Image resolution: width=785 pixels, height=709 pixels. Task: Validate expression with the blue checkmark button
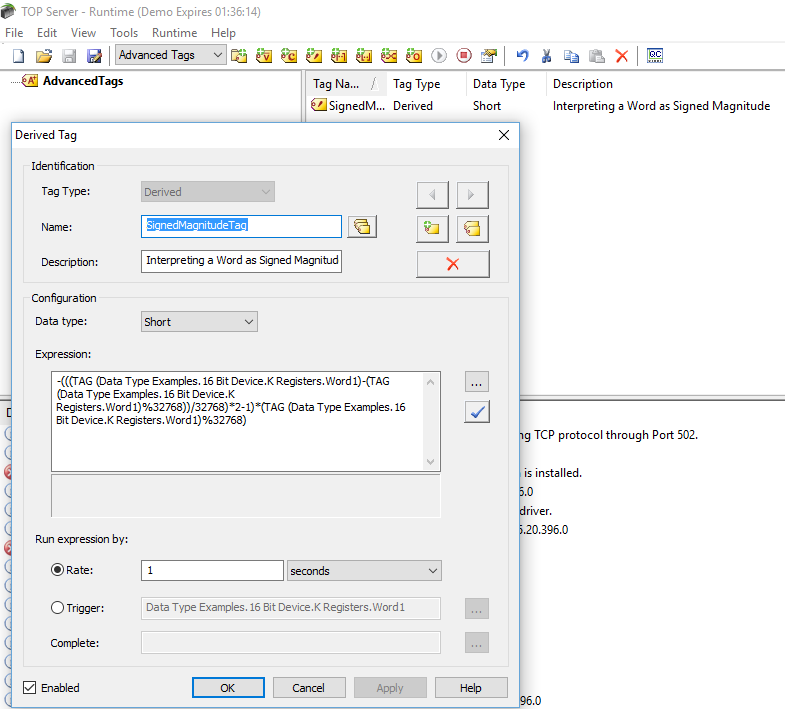[x=477, y=411]
